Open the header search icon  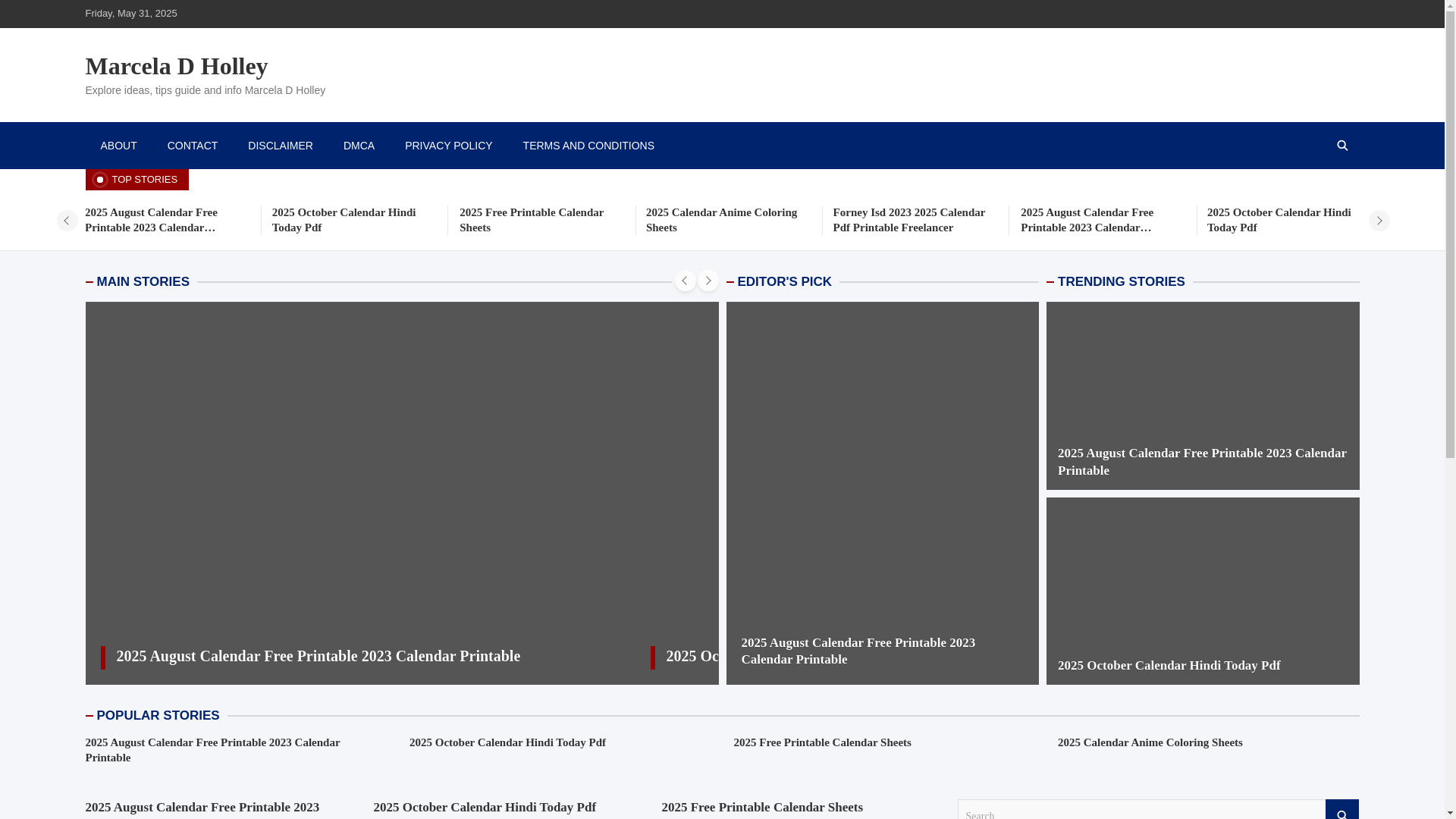[1341, 146]
